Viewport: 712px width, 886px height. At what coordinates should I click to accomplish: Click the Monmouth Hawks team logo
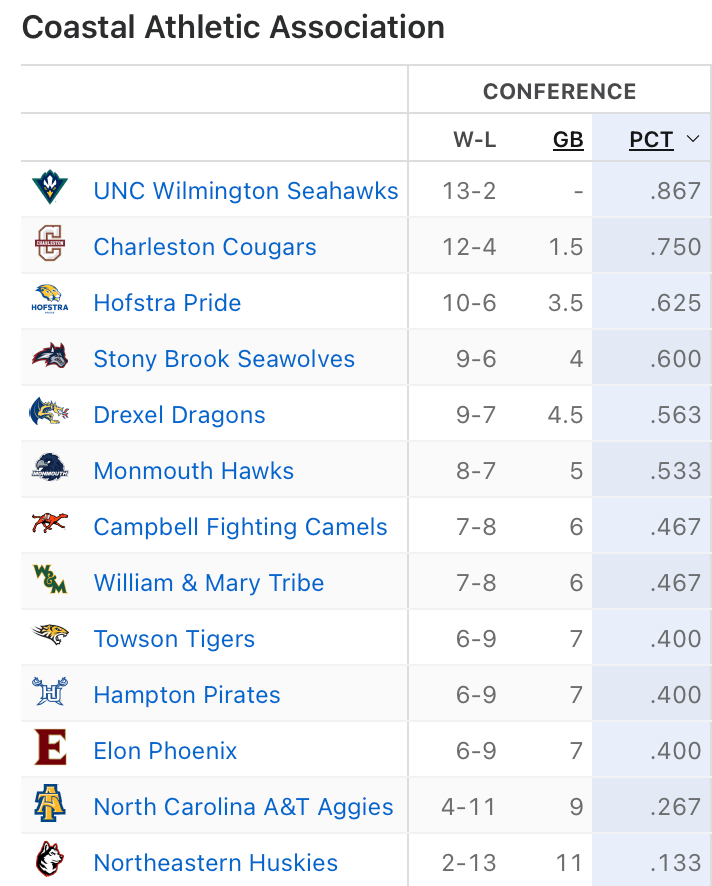(49, 470)
